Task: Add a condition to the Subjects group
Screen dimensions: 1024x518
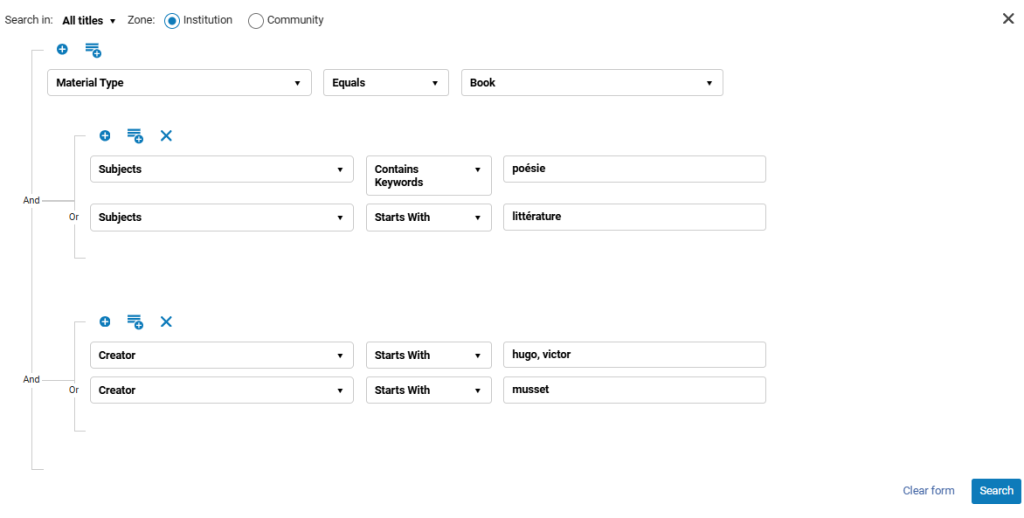Action: click(x=104, y=136)
